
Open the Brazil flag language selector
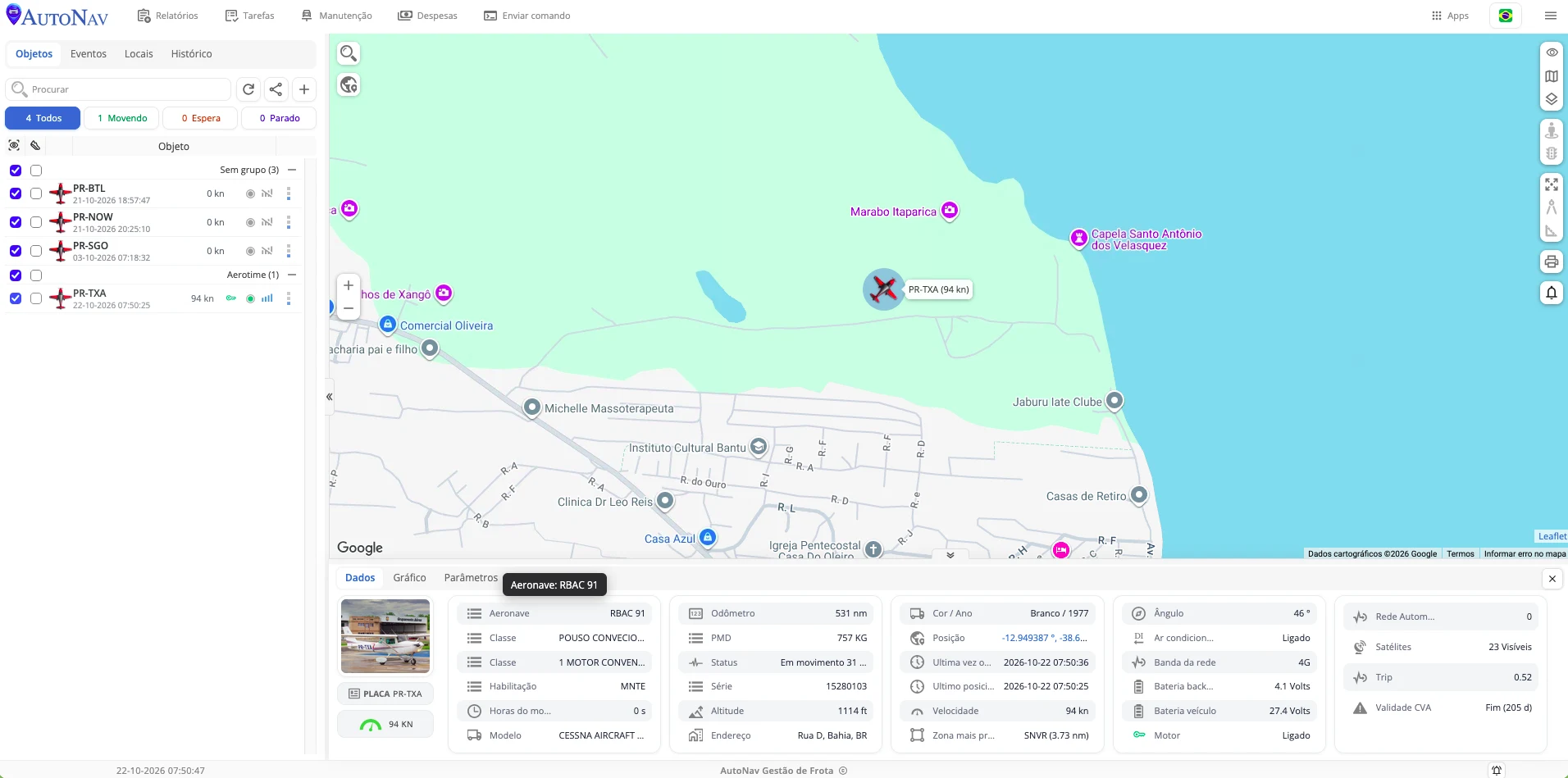tap(1506, 16)
